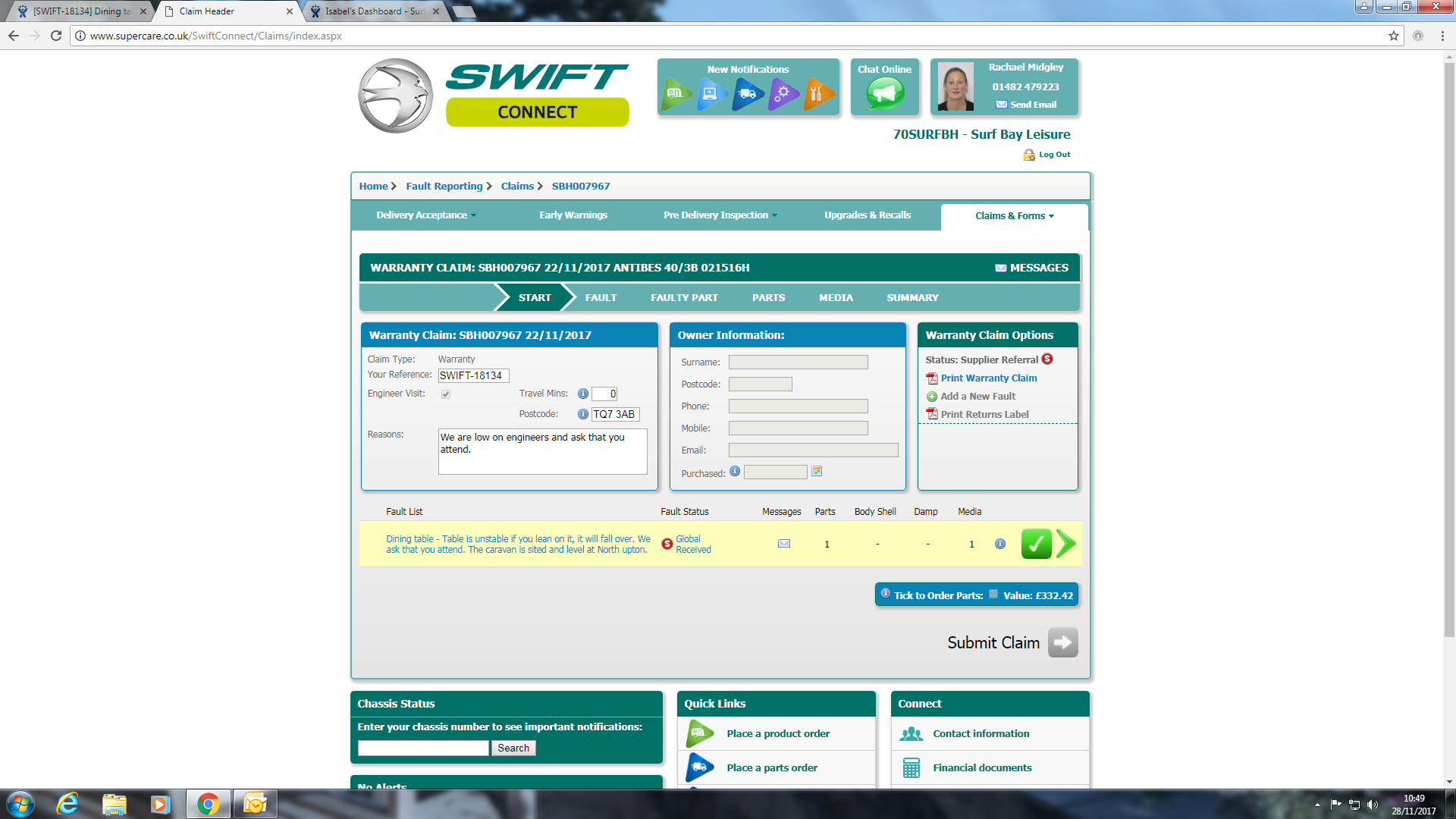Click the chassis number search field

pyautogui.click(x=423, y=748)
